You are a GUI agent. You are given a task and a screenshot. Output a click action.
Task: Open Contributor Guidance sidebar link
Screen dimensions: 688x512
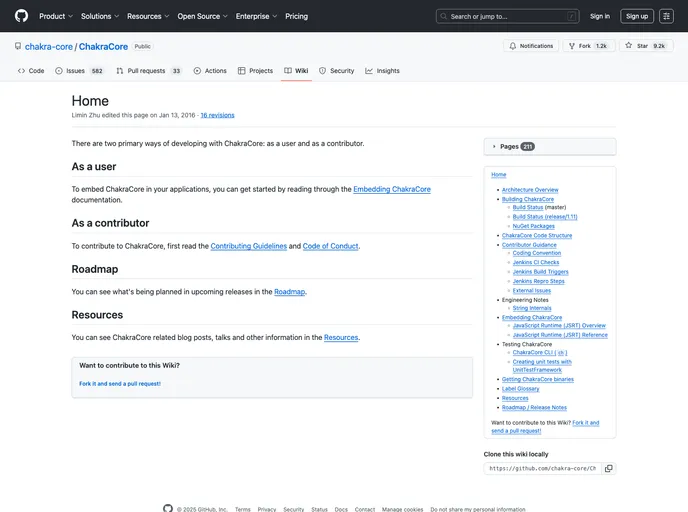pos(529,245)
